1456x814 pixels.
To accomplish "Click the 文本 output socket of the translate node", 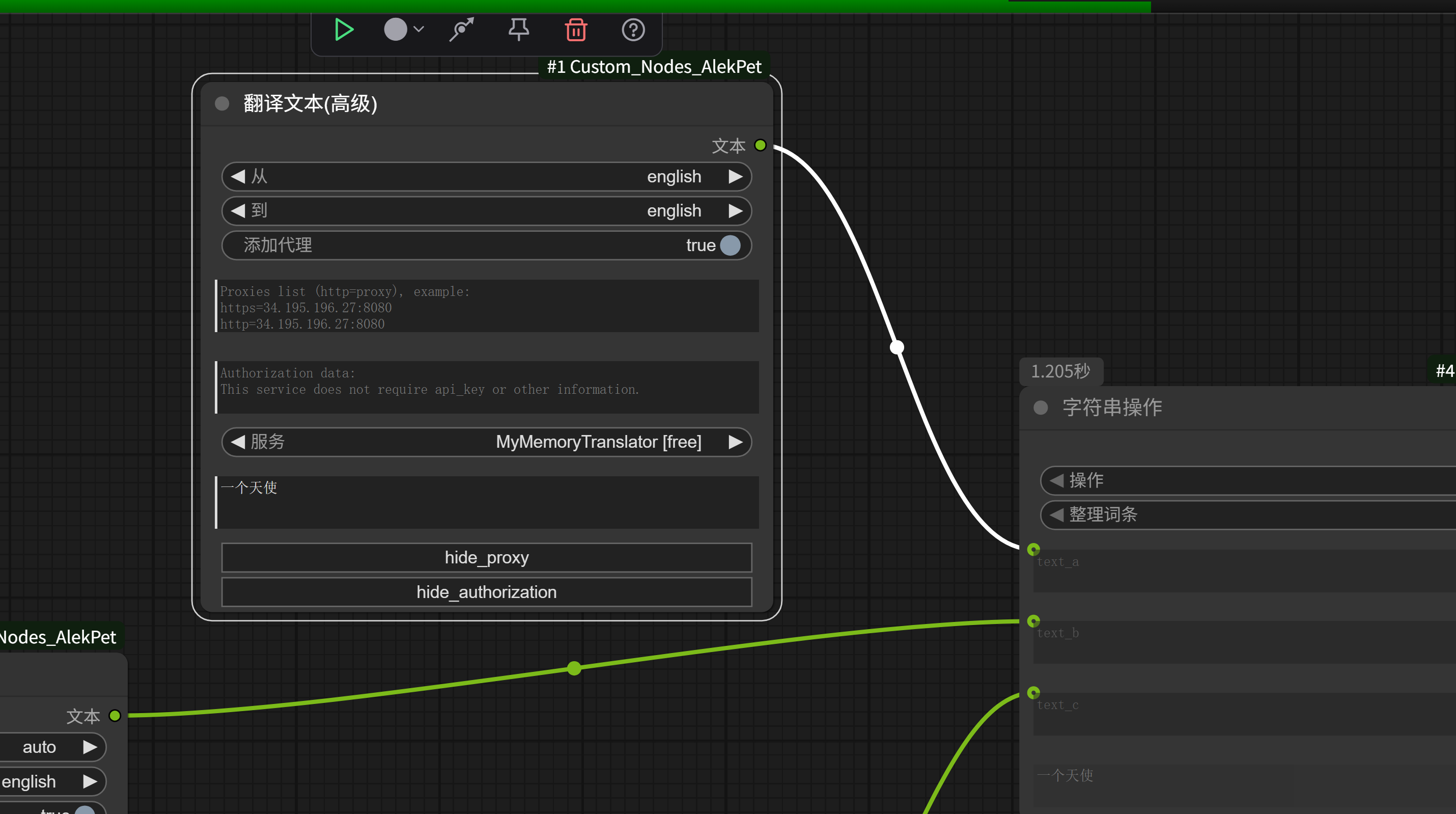I will pos(760,145).
